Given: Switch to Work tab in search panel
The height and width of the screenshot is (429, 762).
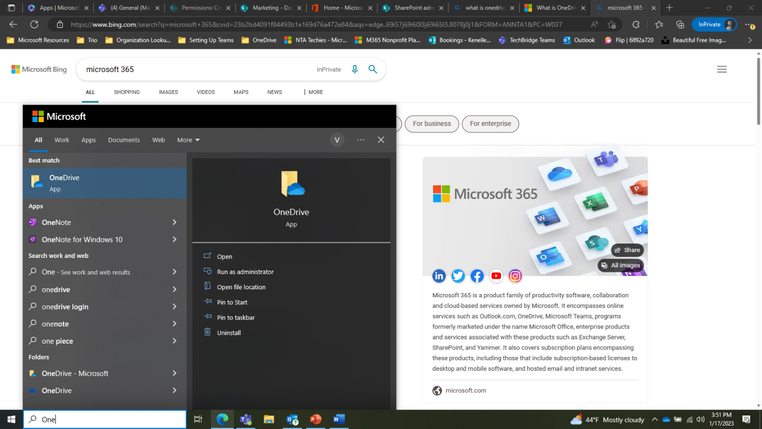Looking at the screenshot, I should click(x=62, y=140).
